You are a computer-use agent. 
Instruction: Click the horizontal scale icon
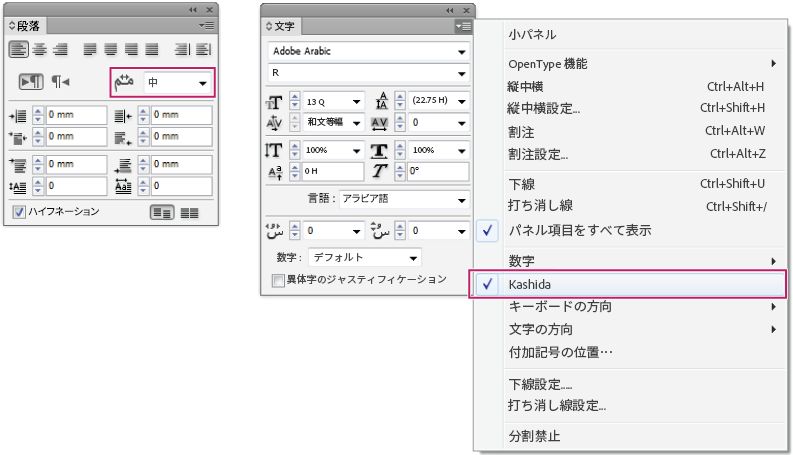coord(379,151)
